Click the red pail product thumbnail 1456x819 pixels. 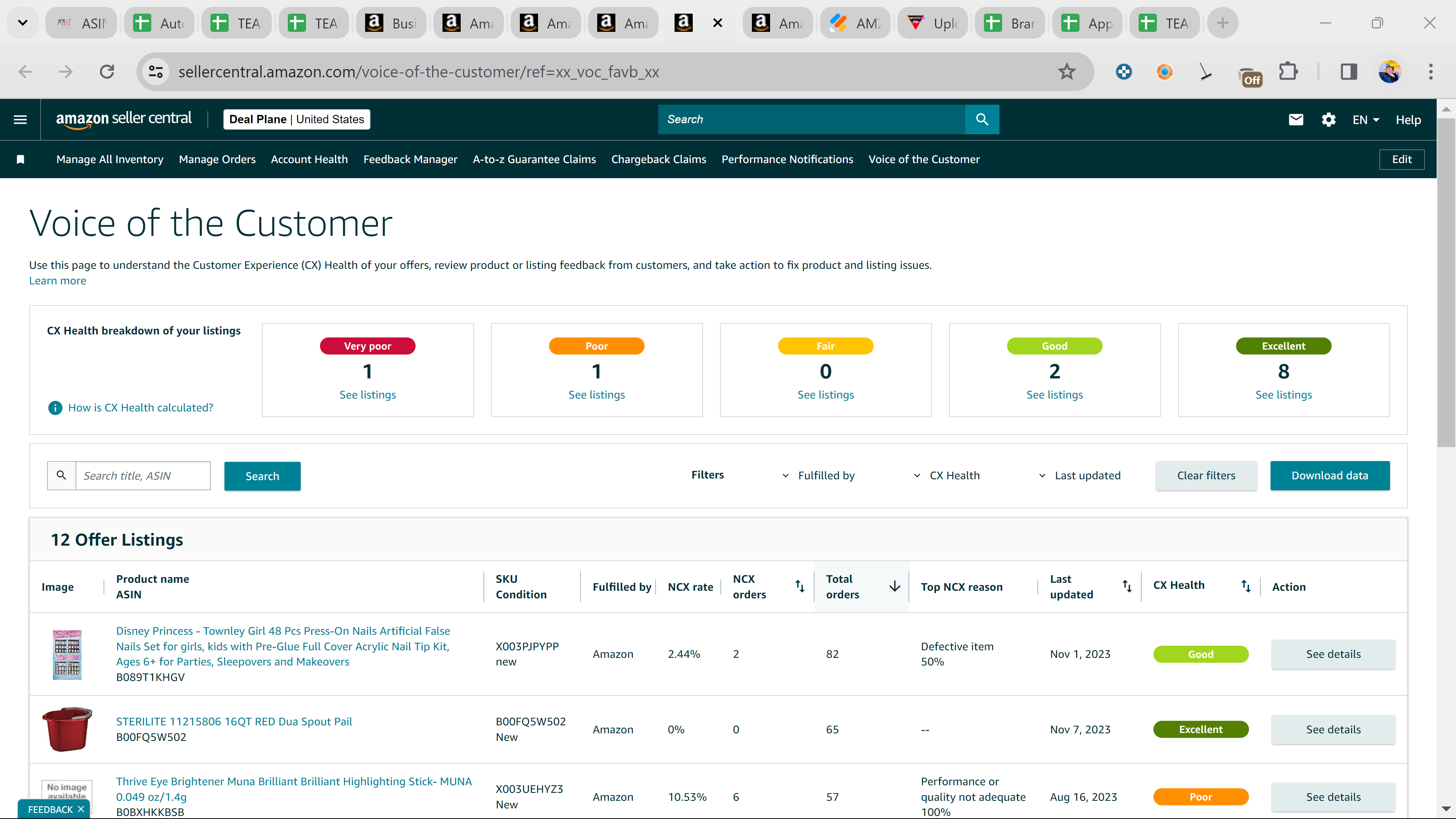[67, 729]
